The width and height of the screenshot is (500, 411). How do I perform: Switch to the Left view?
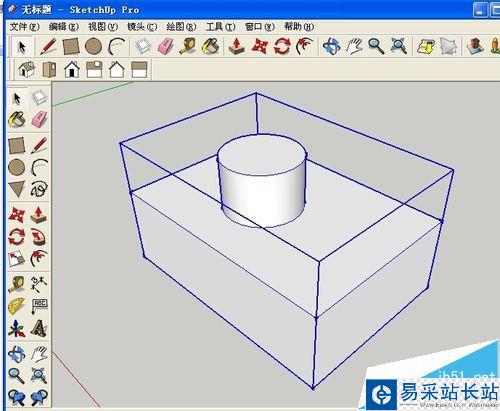139,70
